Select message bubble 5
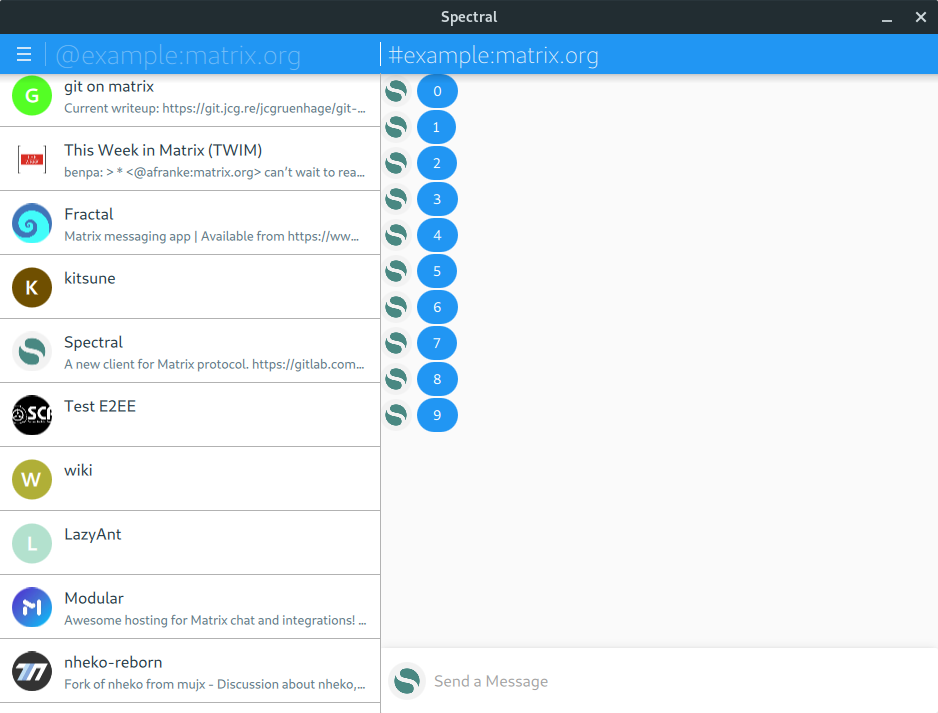Image resolution: width=938 pixels, height=713 pixels. coord(437,271)
